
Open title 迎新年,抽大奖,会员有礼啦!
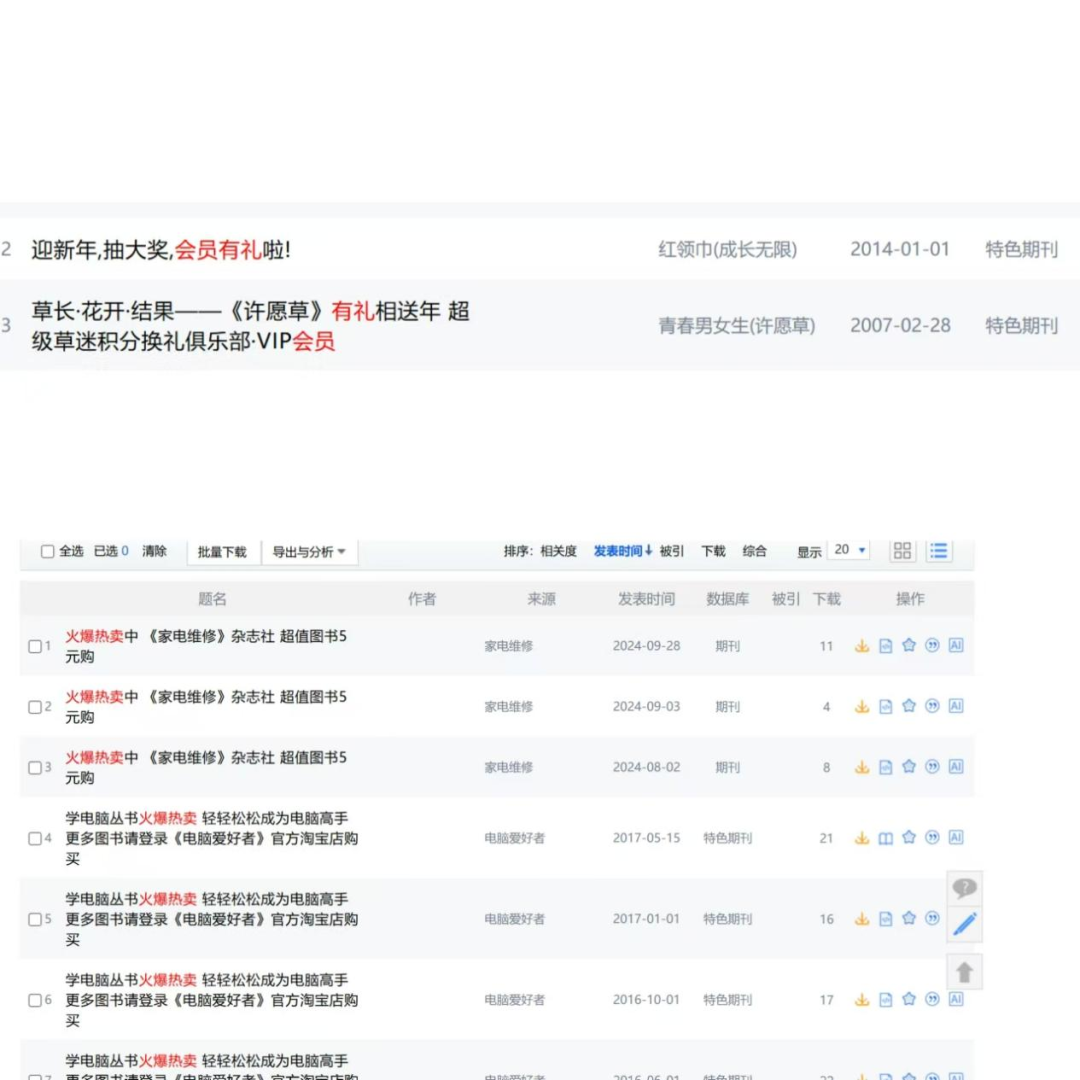(161, 249)
